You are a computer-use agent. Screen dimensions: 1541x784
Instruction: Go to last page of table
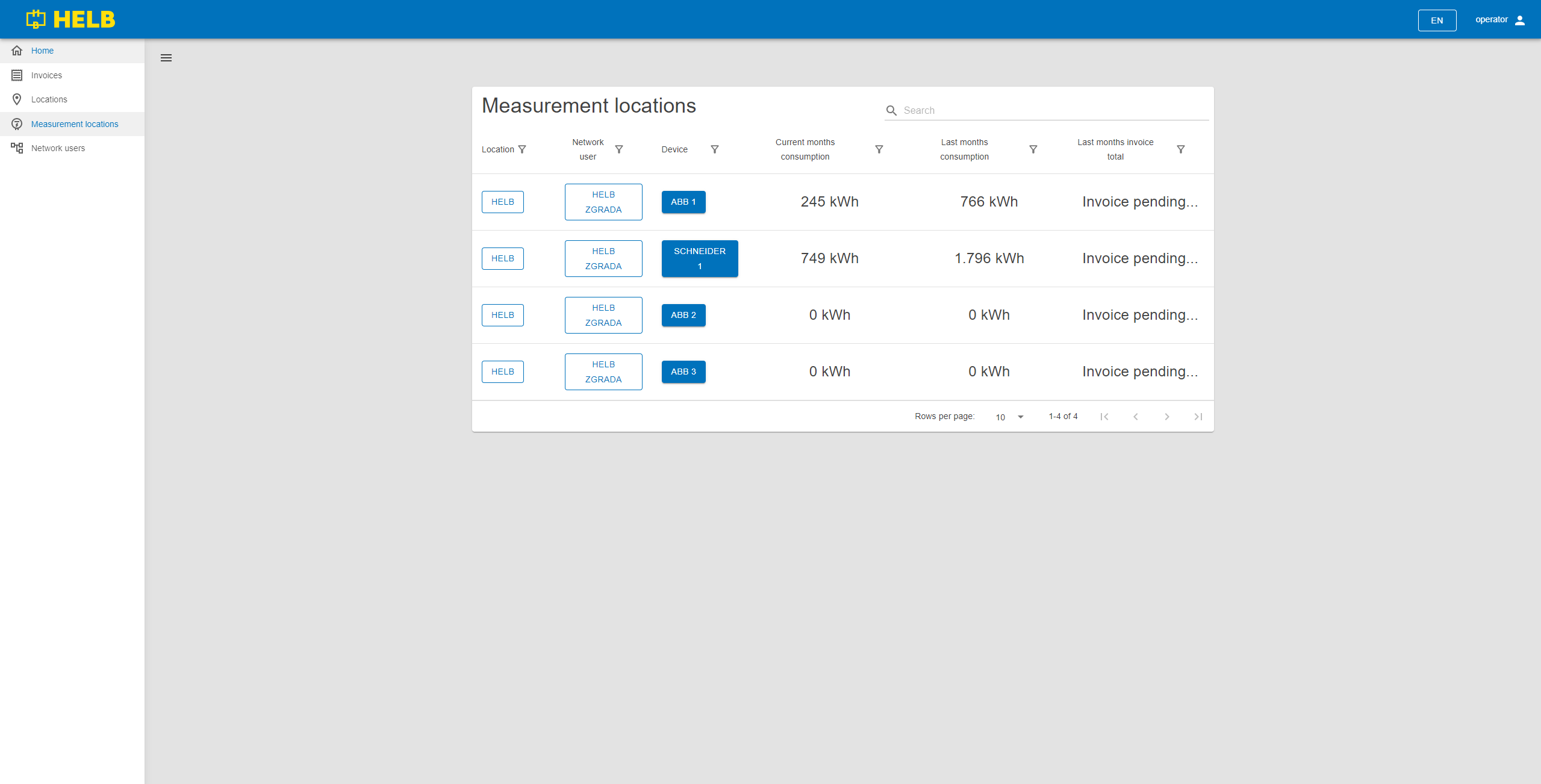1198,417
